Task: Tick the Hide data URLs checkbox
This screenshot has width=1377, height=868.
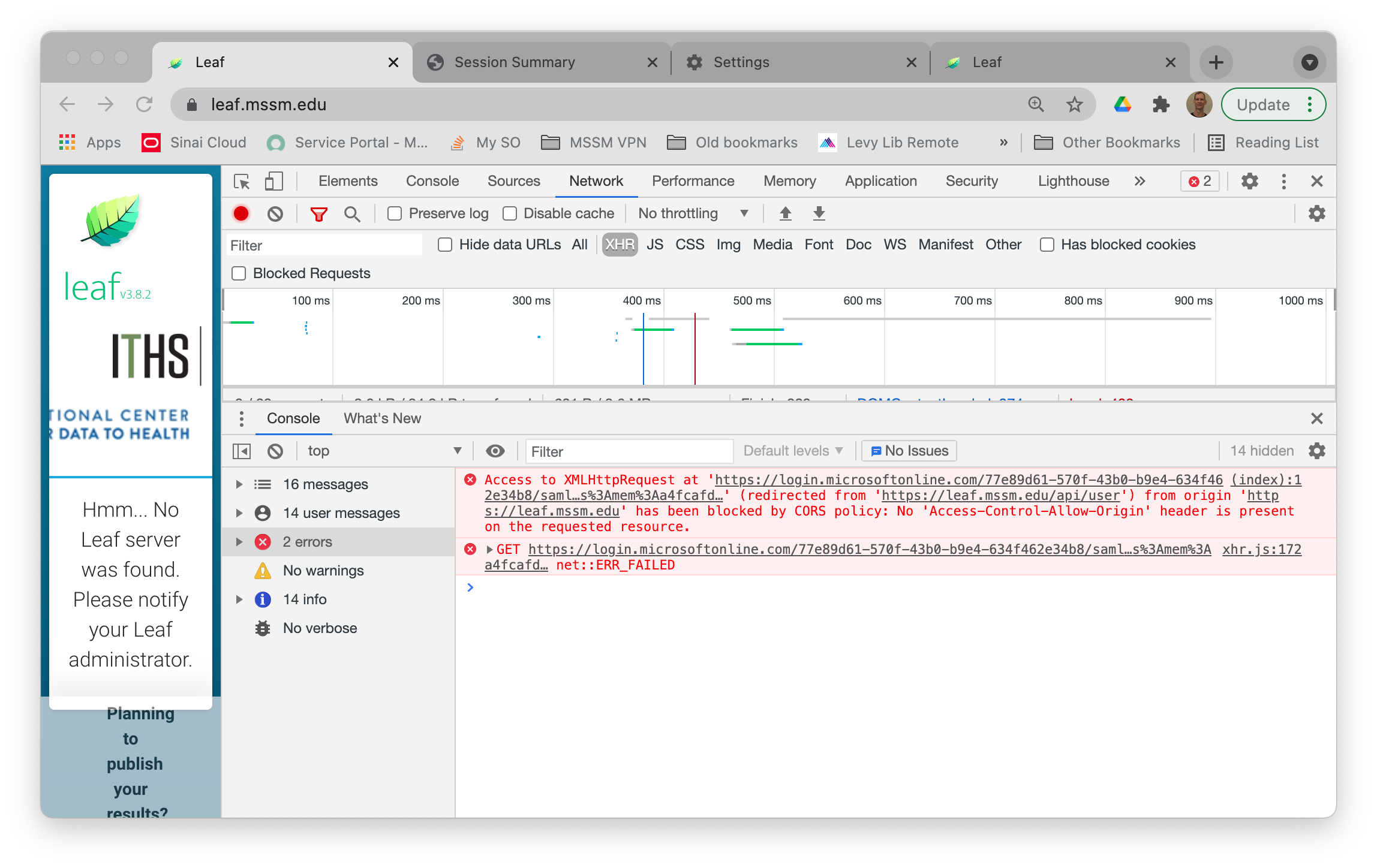Action: coord(445,245)
